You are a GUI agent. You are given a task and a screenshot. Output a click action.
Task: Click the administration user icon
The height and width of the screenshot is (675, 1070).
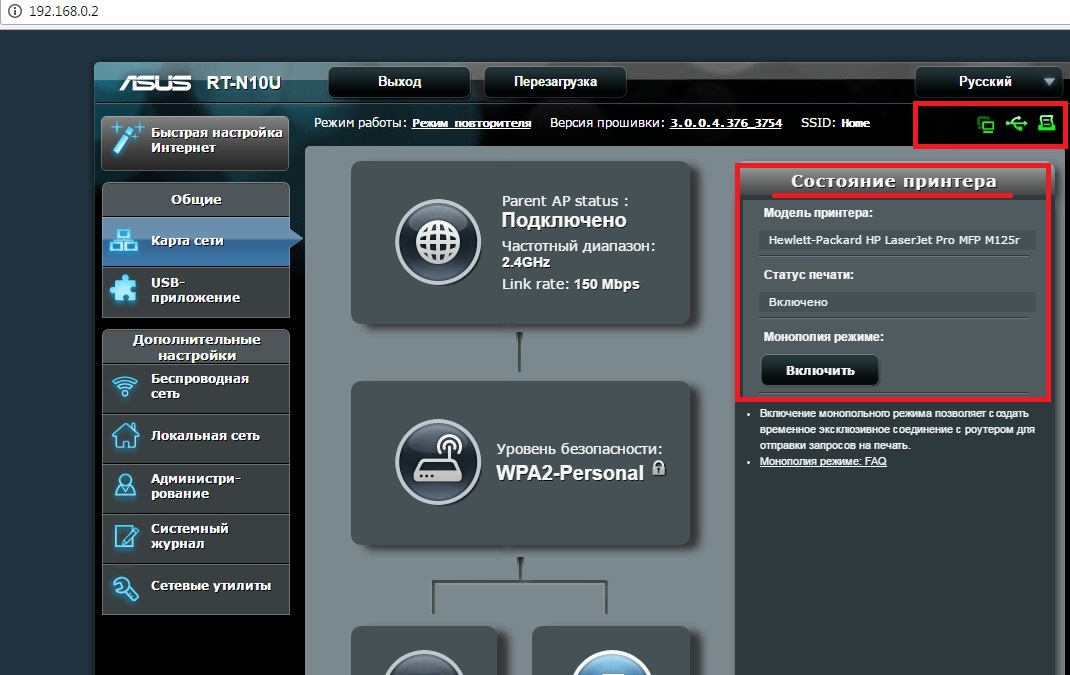[x=126, y=485]
